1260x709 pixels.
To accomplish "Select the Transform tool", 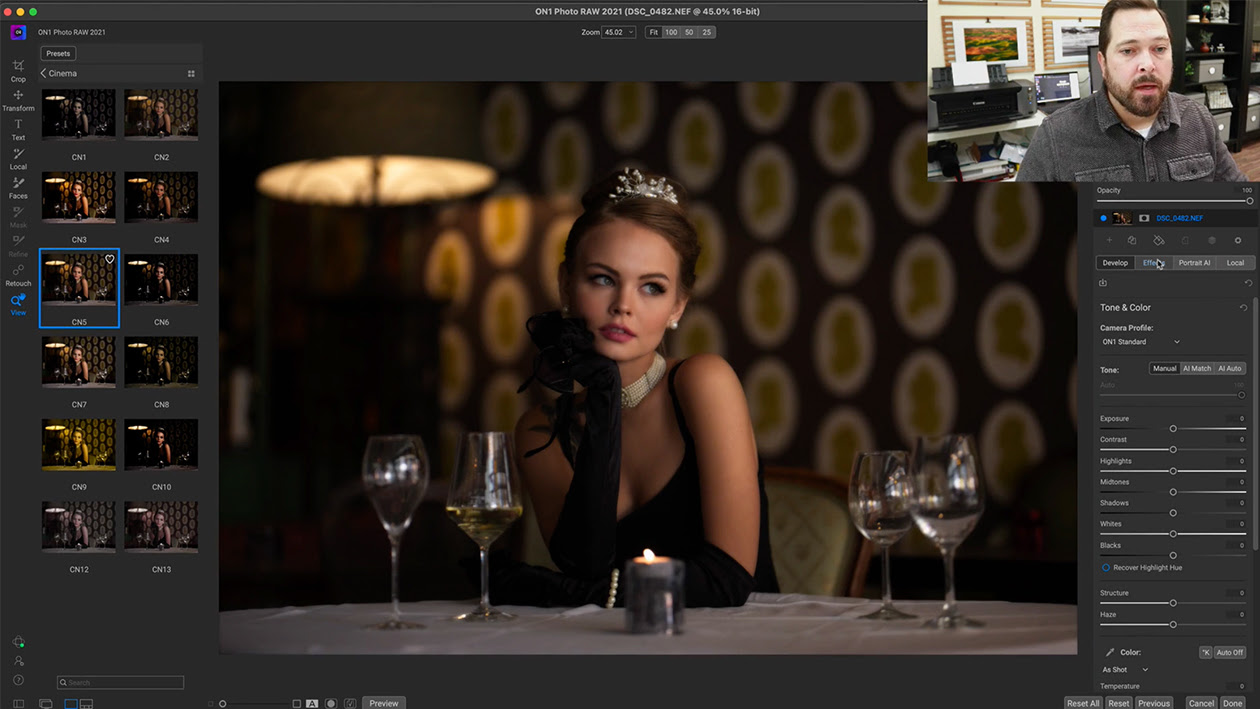I will click(x=18, y=100).
